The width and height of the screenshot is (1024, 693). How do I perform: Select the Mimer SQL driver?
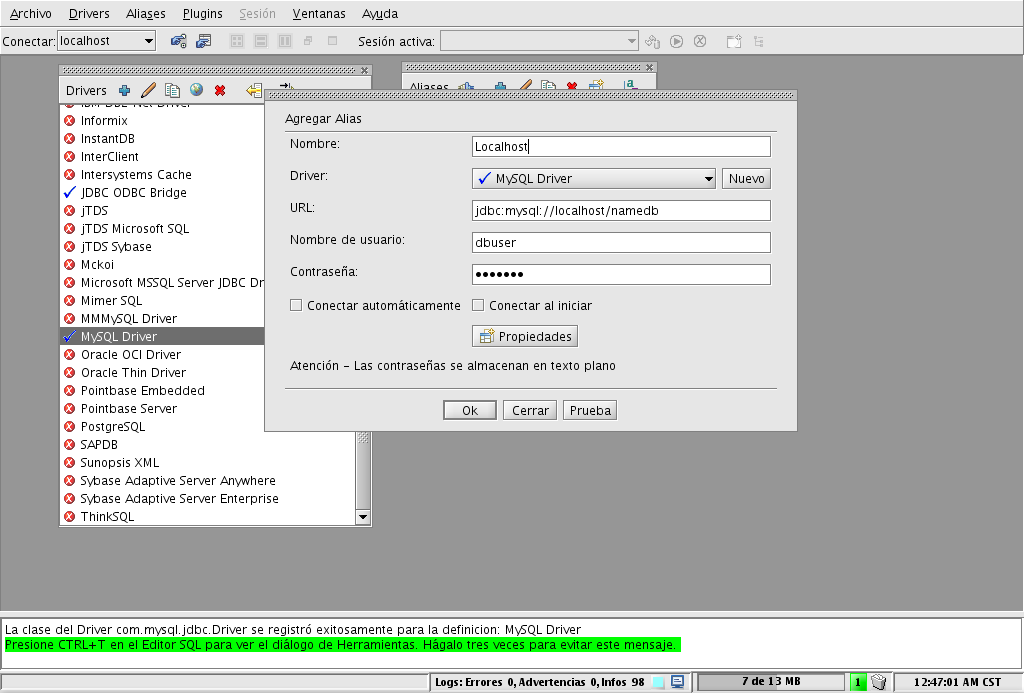tap(163, 300)
